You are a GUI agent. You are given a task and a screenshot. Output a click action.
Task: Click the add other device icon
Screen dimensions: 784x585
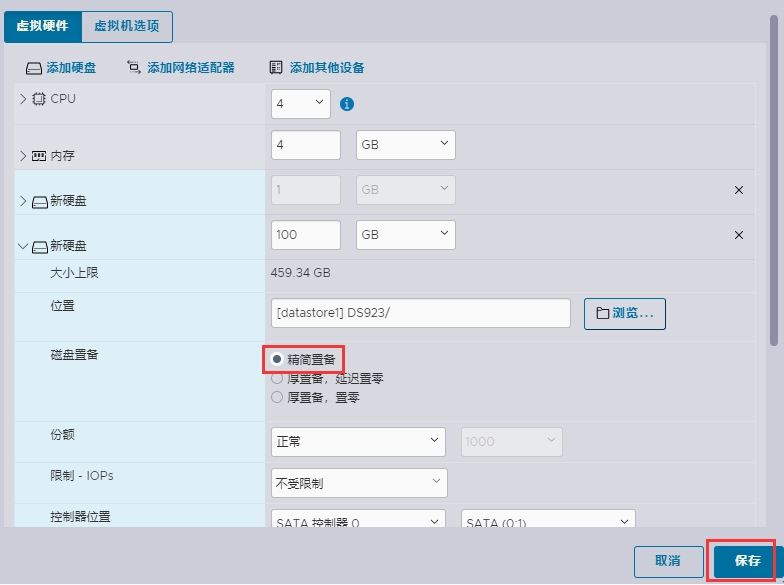coord(276,68)
